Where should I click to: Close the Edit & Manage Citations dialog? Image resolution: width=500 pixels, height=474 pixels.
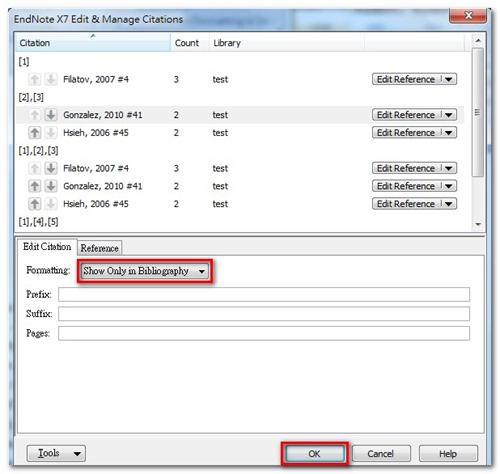click(468, 15)
